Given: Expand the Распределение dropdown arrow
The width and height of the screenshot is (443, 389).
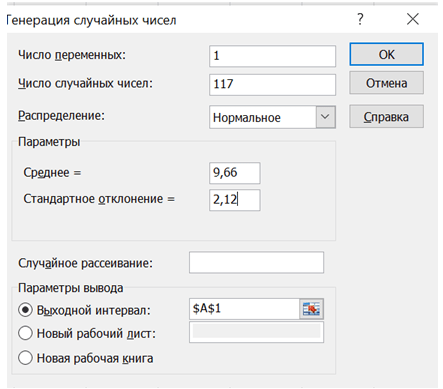Looking at the screenshot, I should 325,117.
